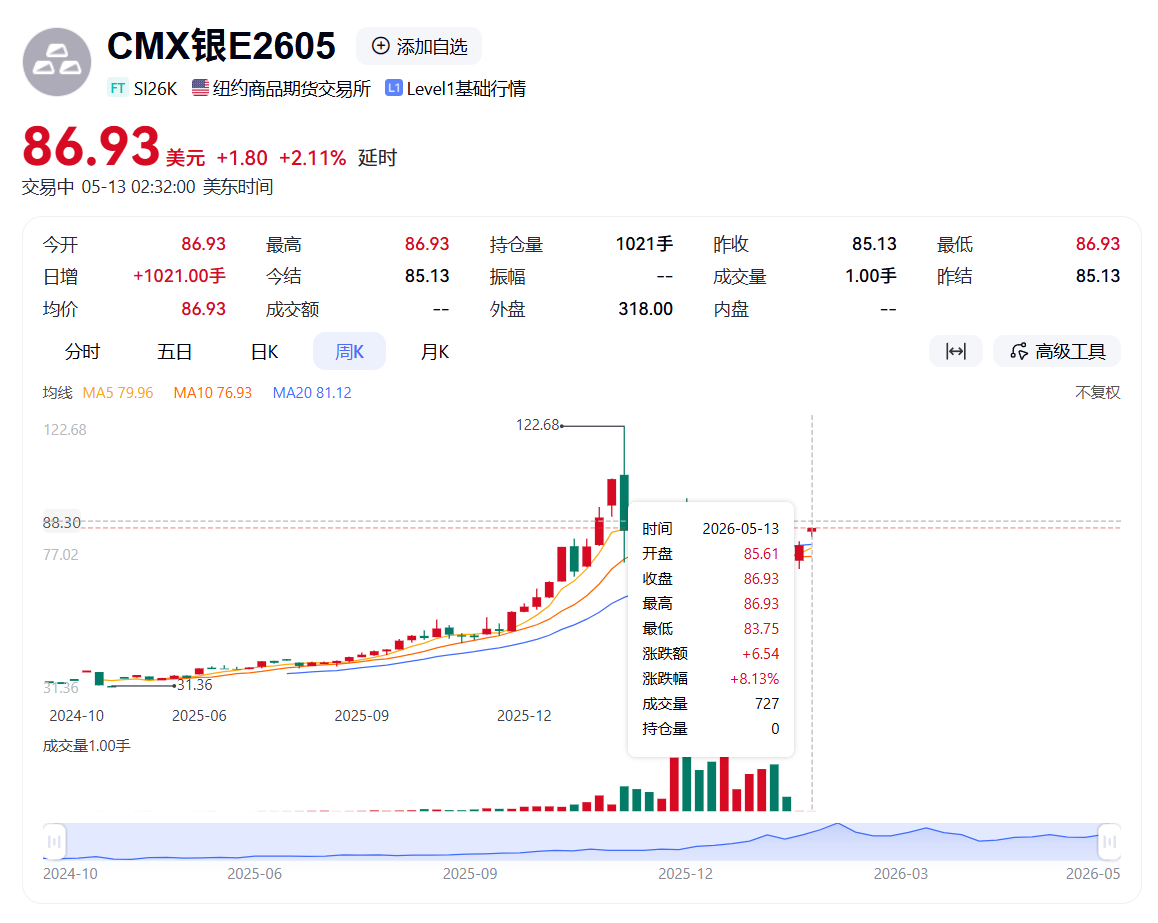
Task: Click the 122.68 high price marker
Action: pyautogui.click(x=538, y=425)
